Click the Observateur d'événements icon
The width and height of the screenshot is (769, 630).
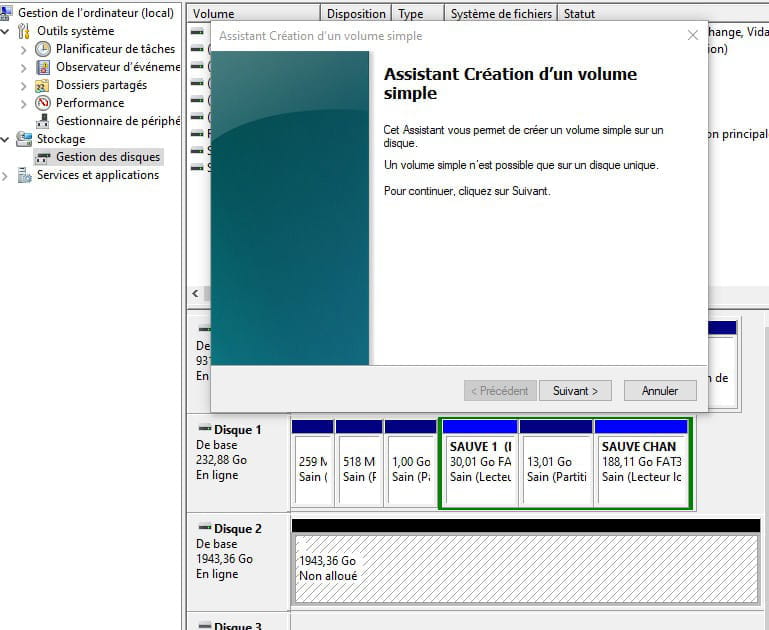[43, 67]
